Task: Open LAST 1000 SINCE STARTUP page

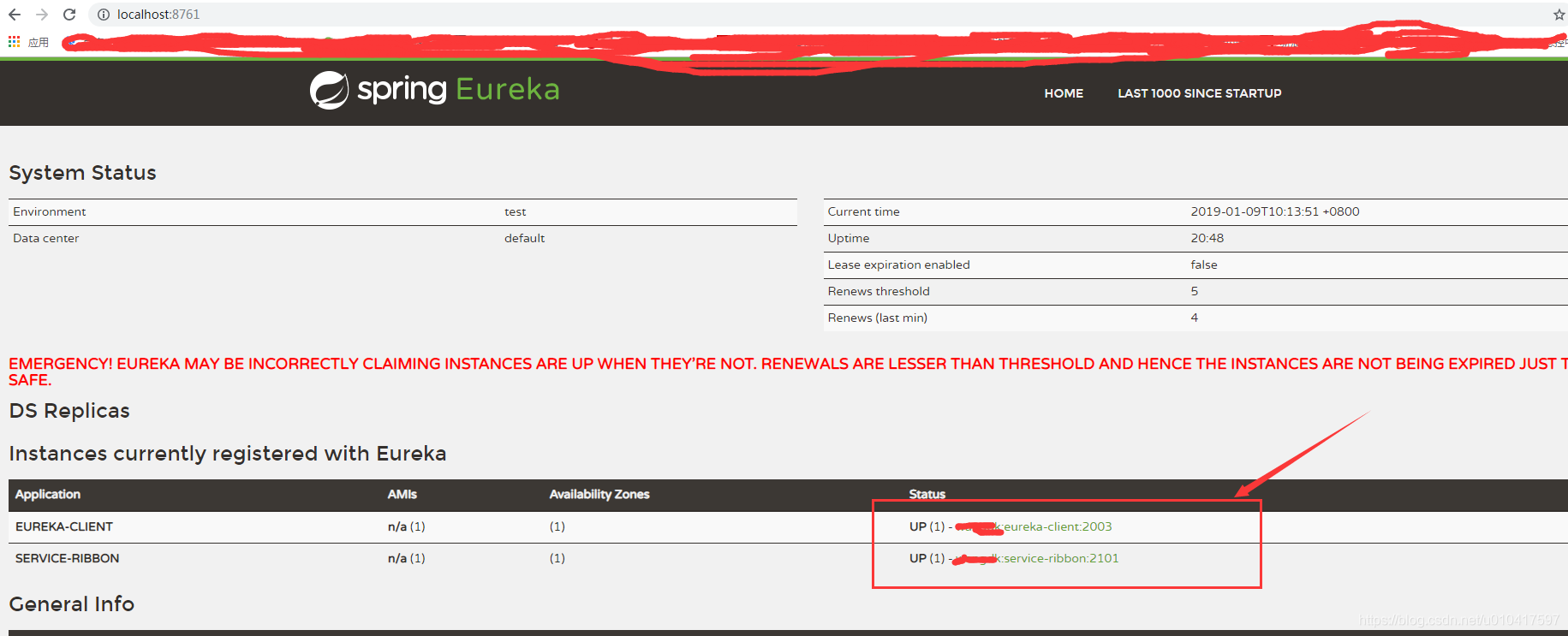Action: pyautogui.click(x=1199, y=93)
